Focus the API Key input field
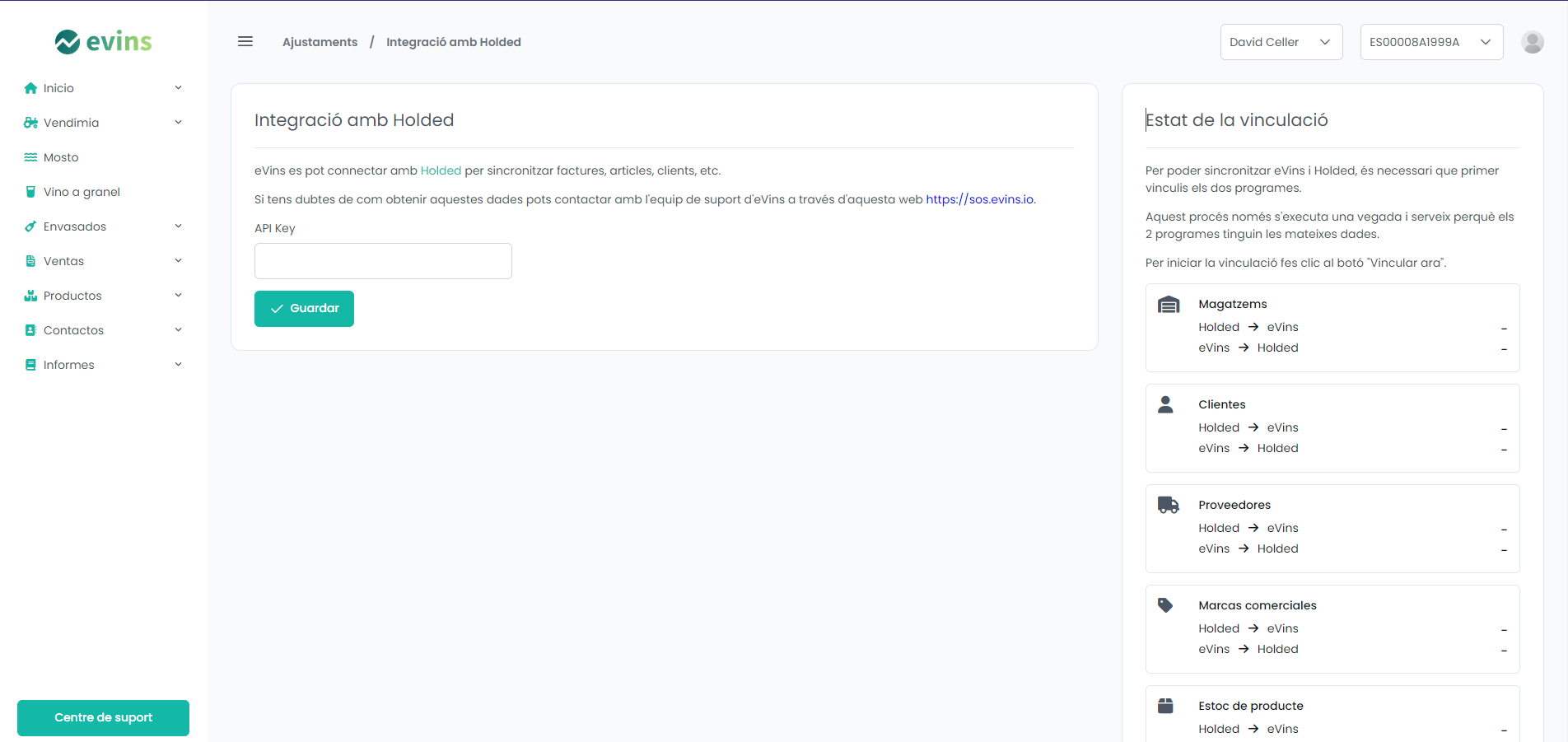 tap(383, 261)
